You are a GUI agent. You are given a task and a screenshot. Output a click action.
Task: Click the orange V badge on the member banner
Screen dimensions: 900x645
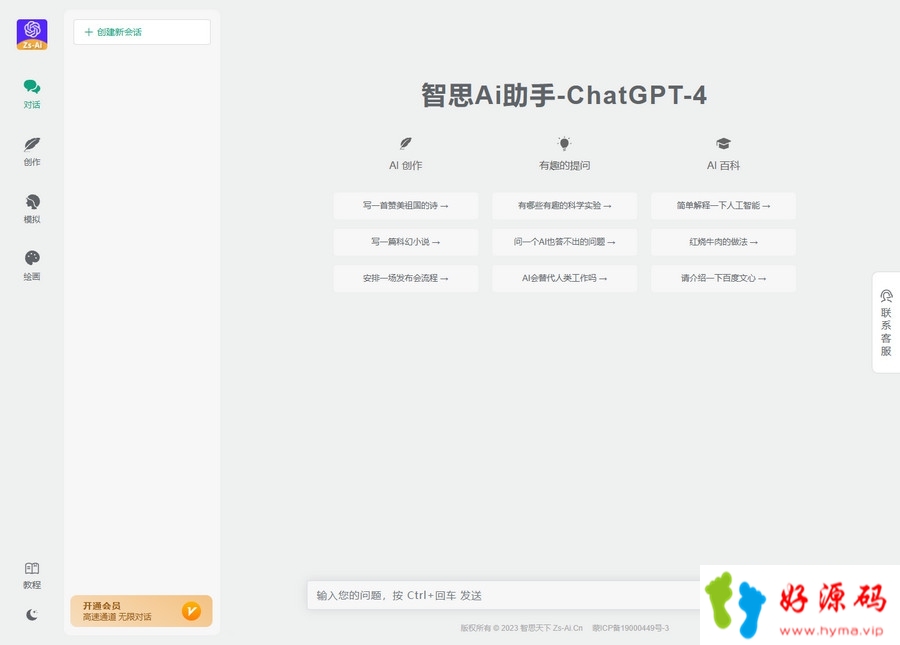(191, 611)
